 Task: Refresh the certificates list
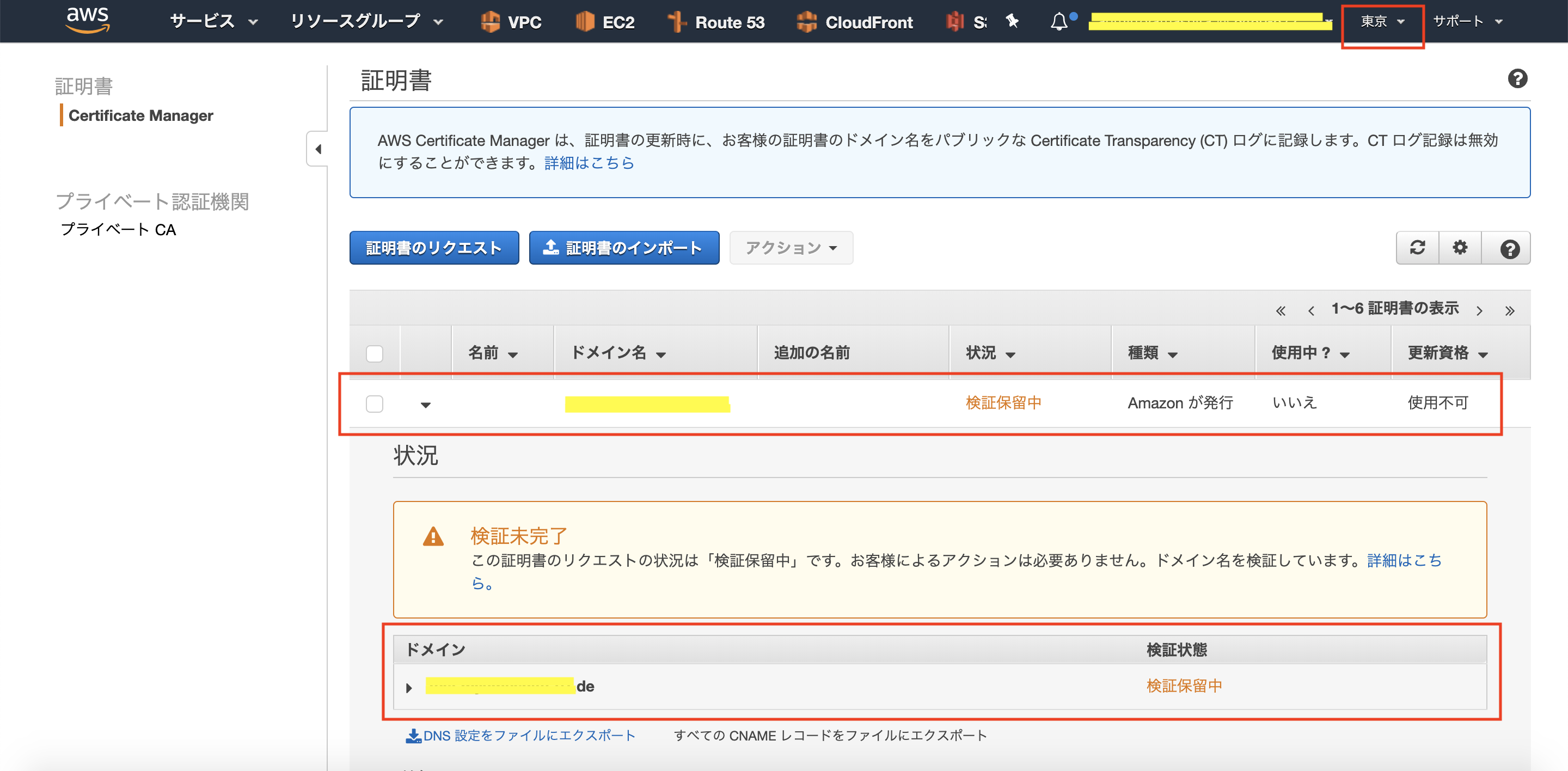coord(1417,248)
